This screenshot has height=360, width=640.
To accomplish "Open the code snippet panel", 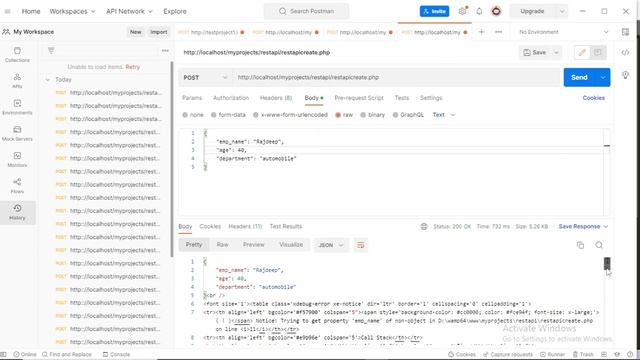I will coord(625,52).
